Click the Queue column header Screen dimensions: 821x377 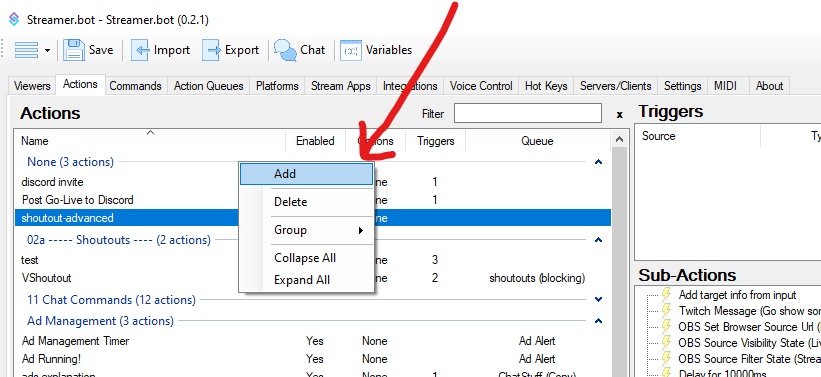(x=537, y=141)
